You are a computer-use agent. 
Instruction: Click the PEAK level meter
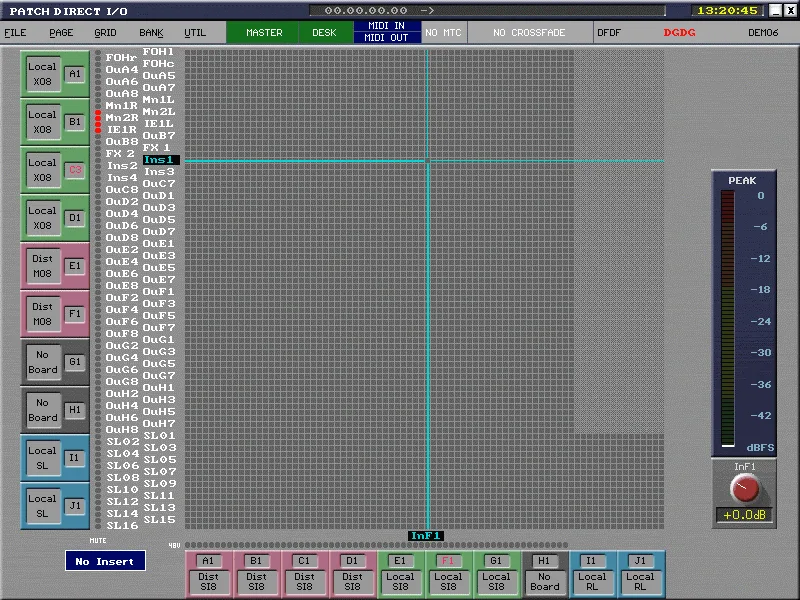coord(728,319)
